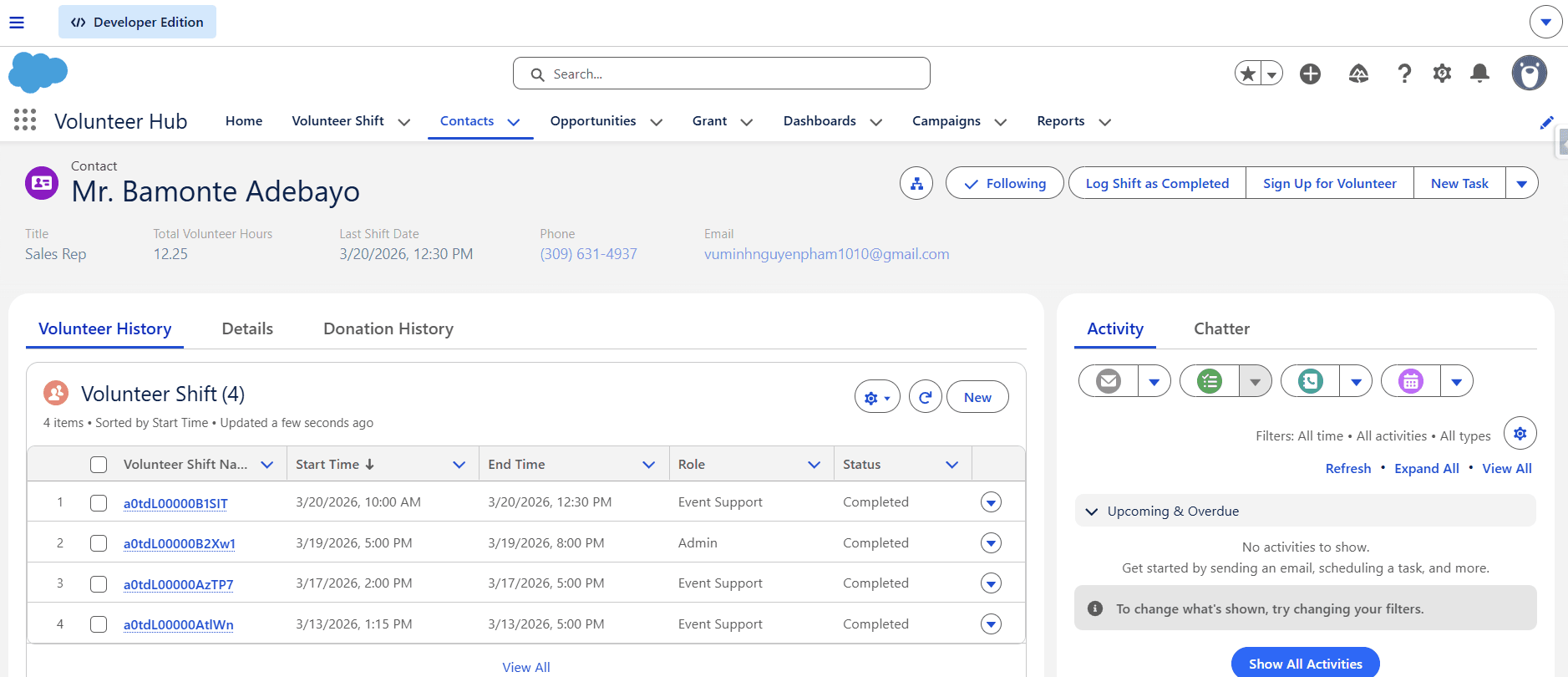1568x677 pixels.
Task: Check the box for a0tdL00000B1SIT
Action: pos(99,503)
